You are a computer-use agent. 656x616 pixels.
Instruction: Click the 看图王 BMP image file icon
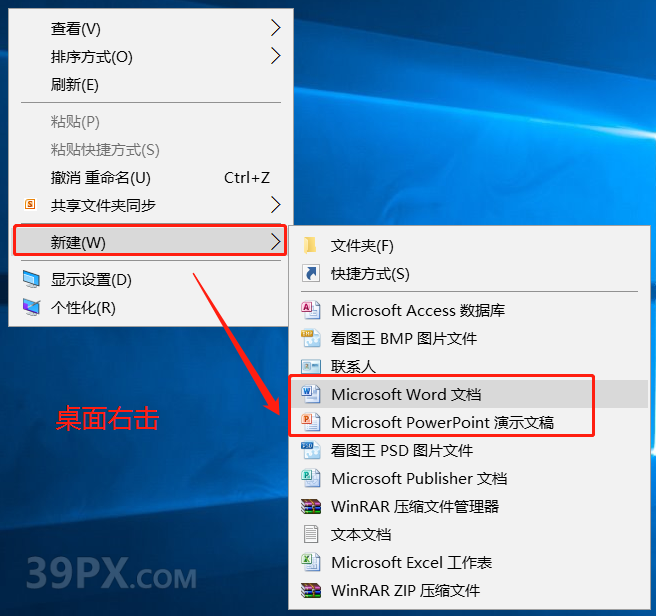(311, 338)
